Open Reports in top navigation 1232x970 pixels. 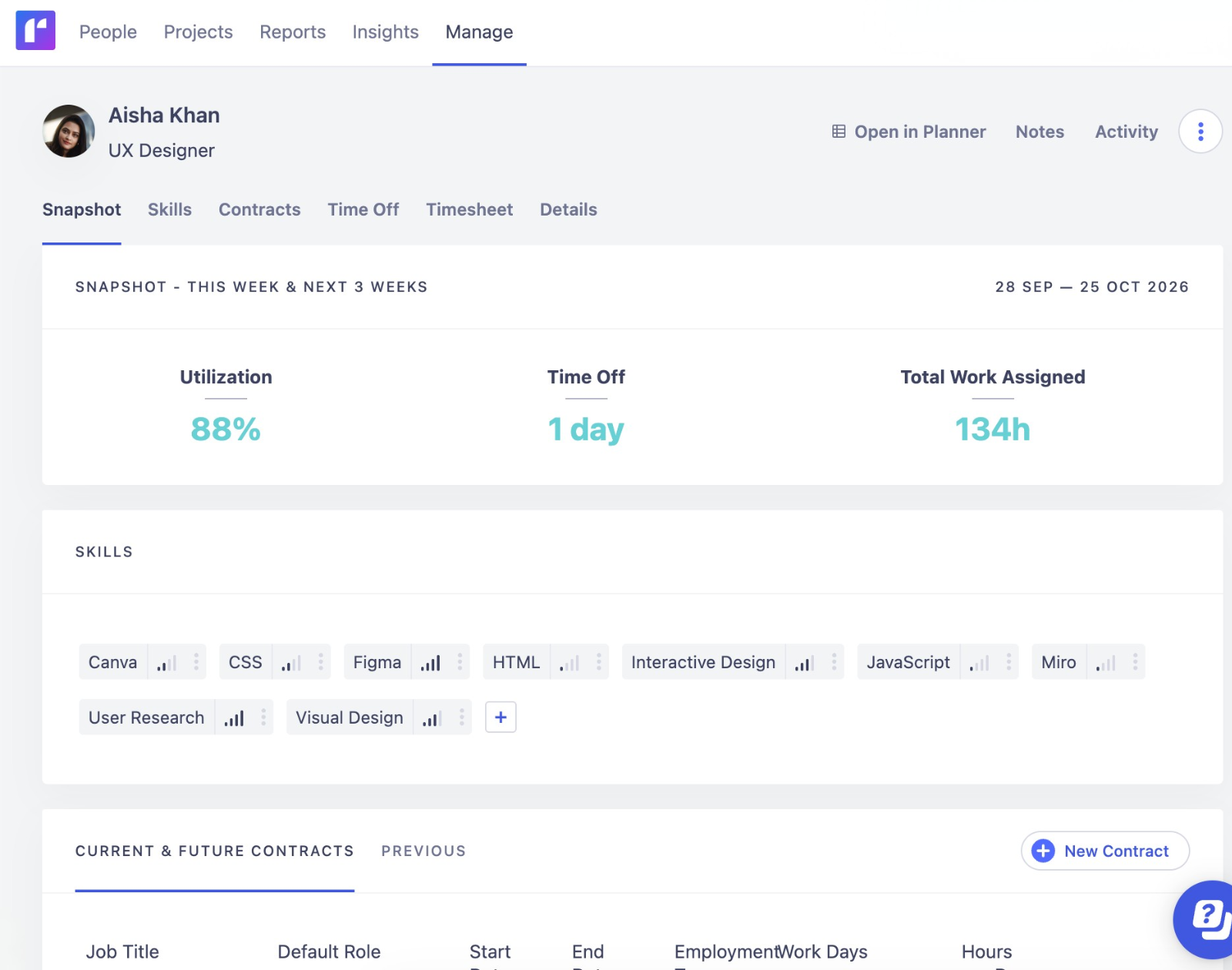click(293, 32)
